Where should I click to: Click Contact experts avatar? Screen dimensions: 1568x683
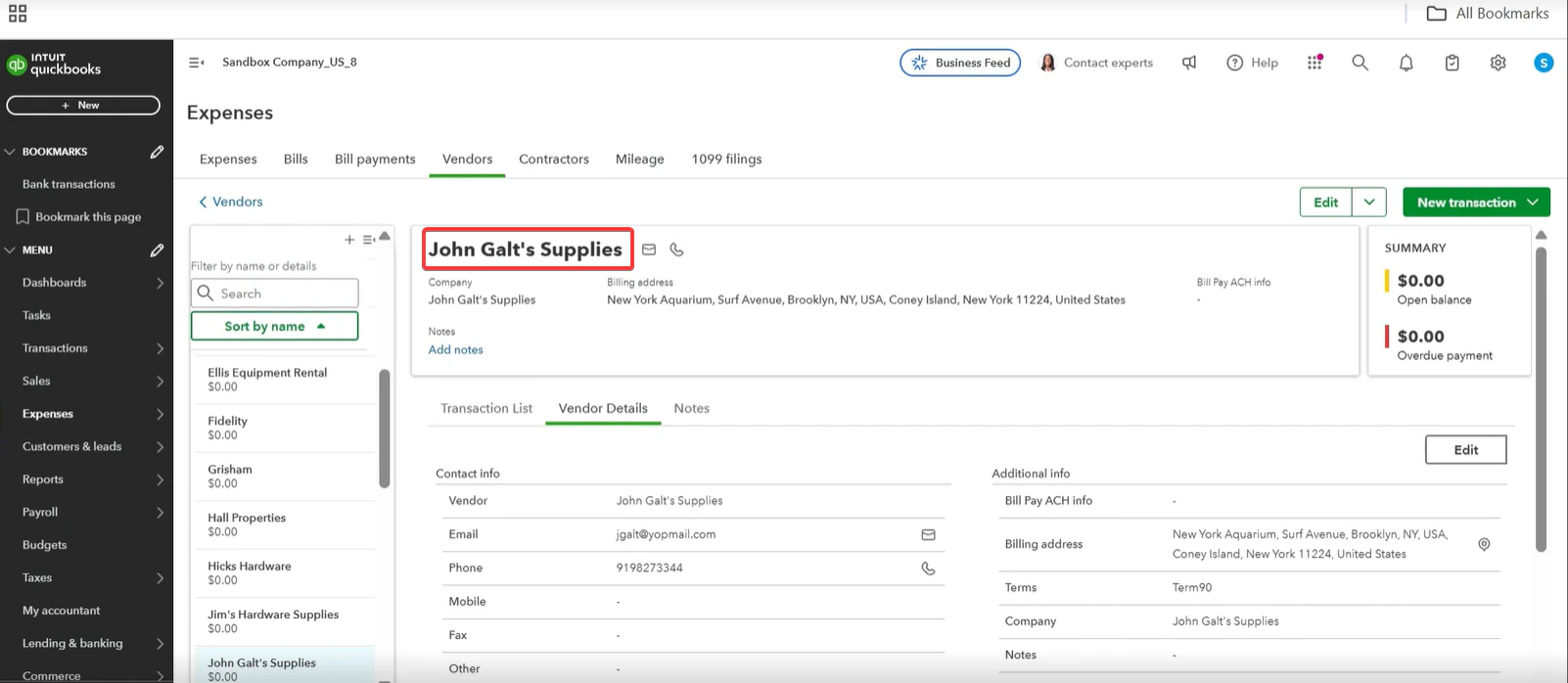pyautogui.click(x=1047, y=63)
